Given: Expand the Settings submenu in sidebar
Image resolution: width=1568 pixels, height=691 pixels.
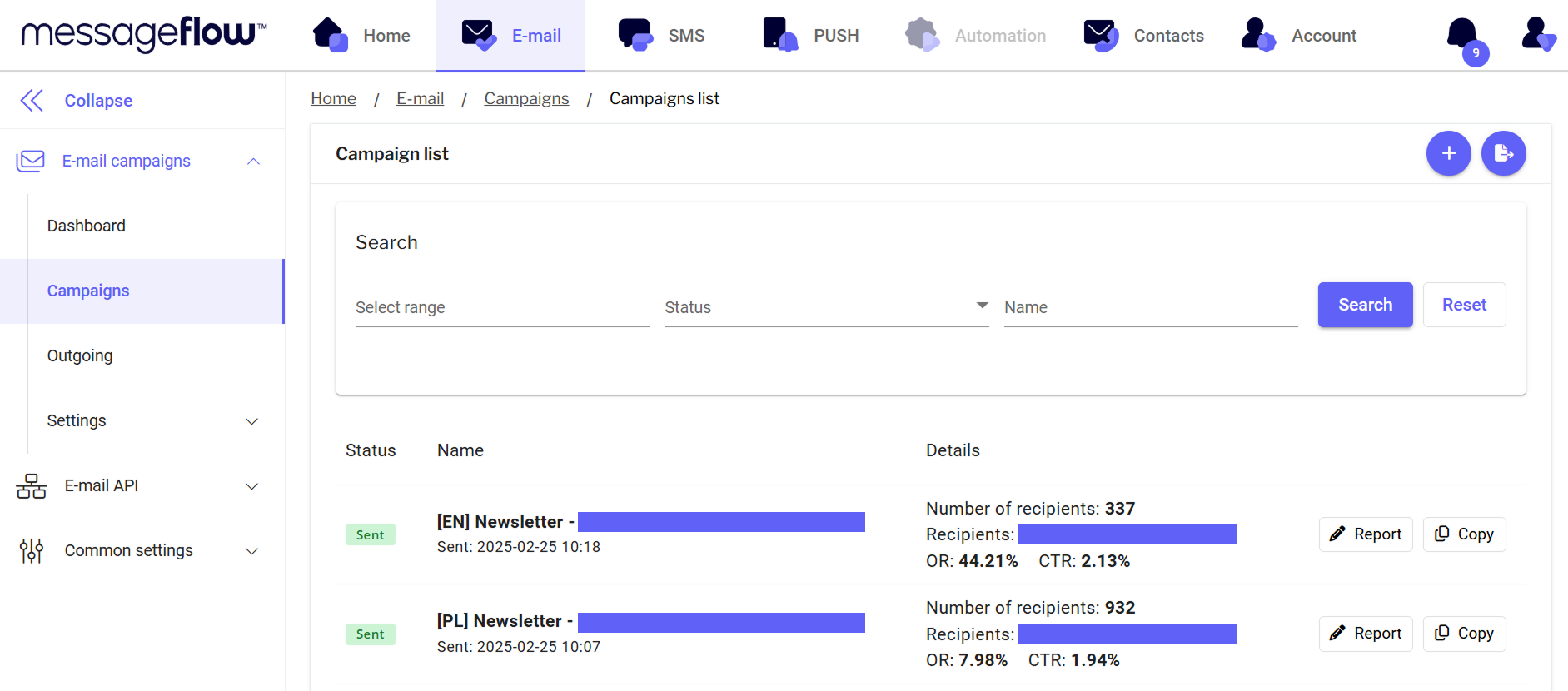Looking at the screenshot, I should pos(251,421).
